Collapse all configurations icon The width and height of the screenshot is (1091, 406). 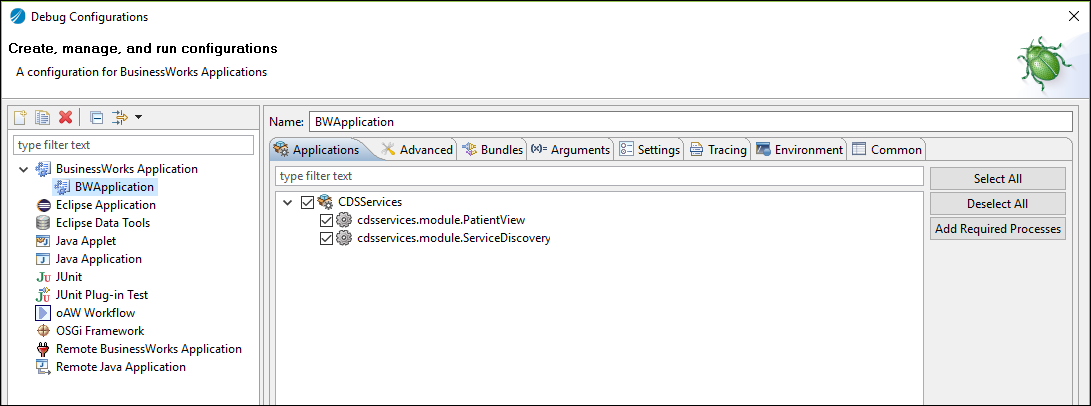[x=97, y=117]
